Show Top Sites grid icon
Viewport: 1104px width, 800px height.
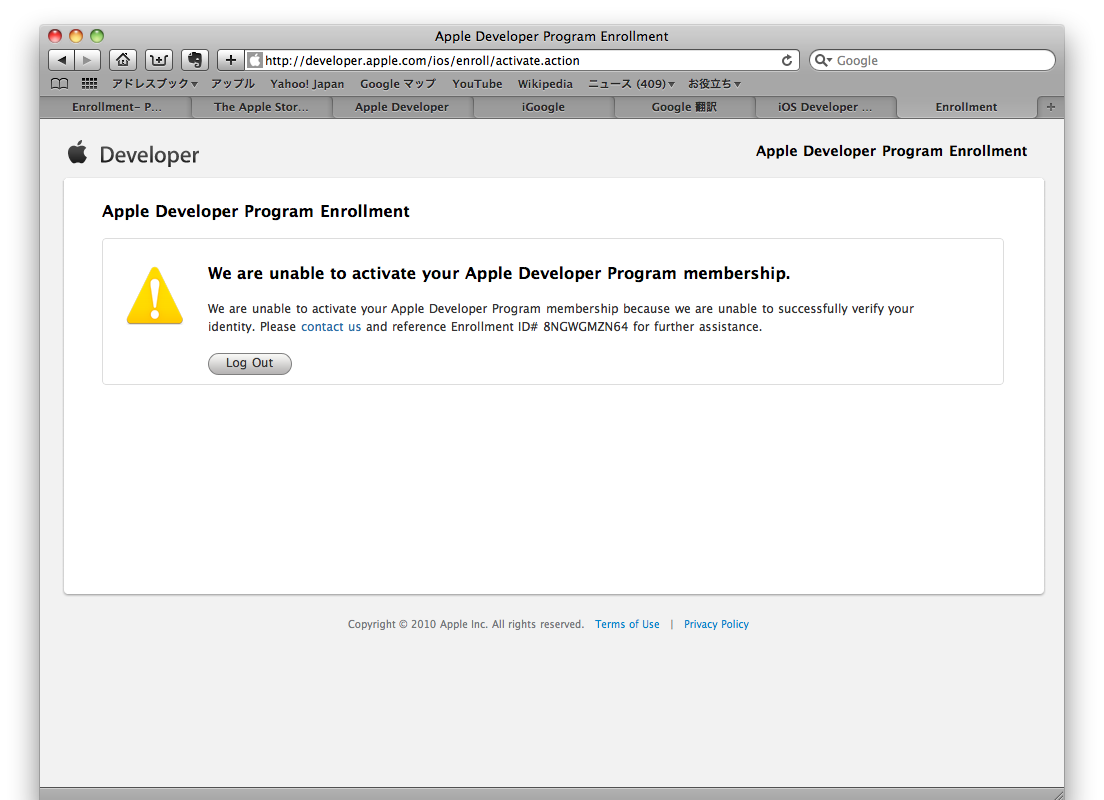click(x=89, y=84)
